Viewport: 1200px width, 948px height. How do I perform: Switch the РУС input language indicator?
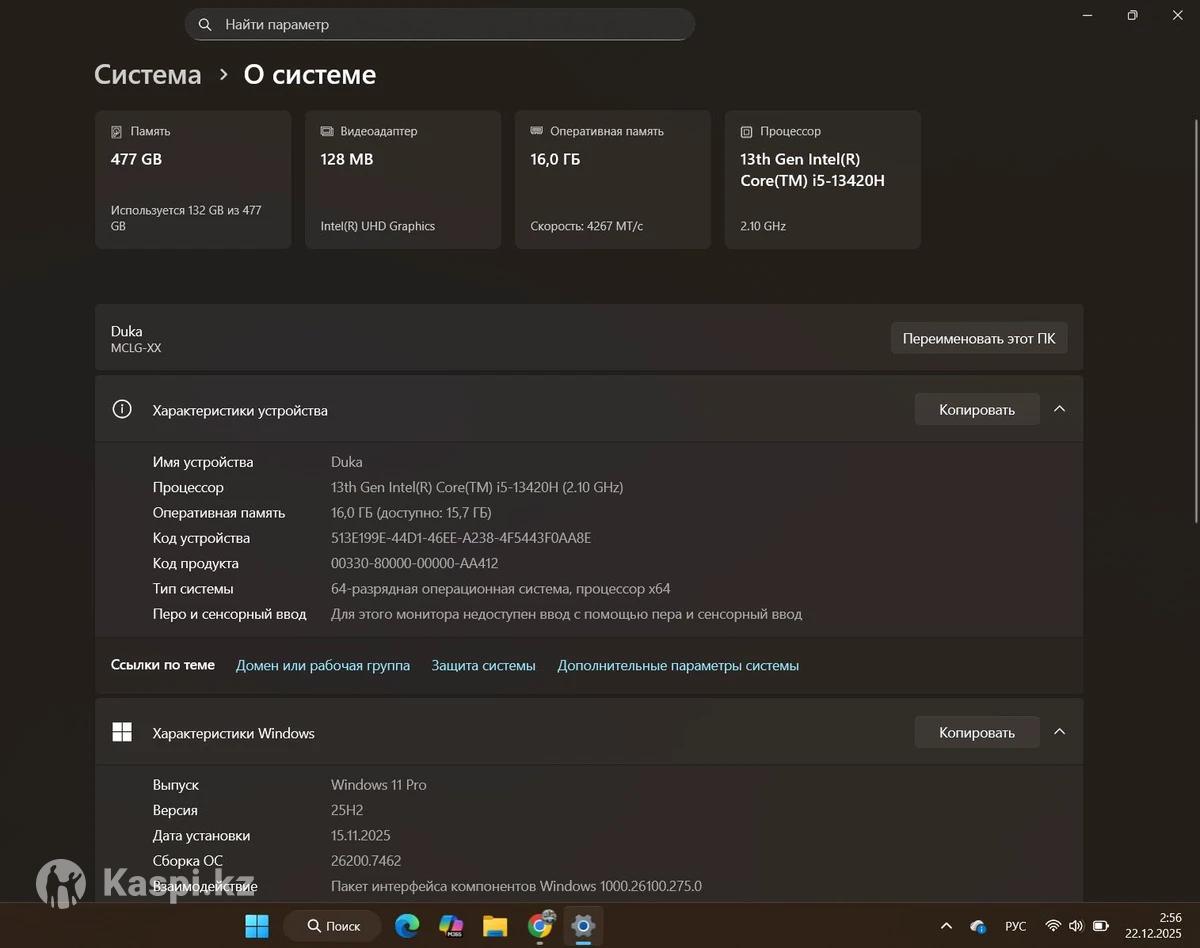1015,926
